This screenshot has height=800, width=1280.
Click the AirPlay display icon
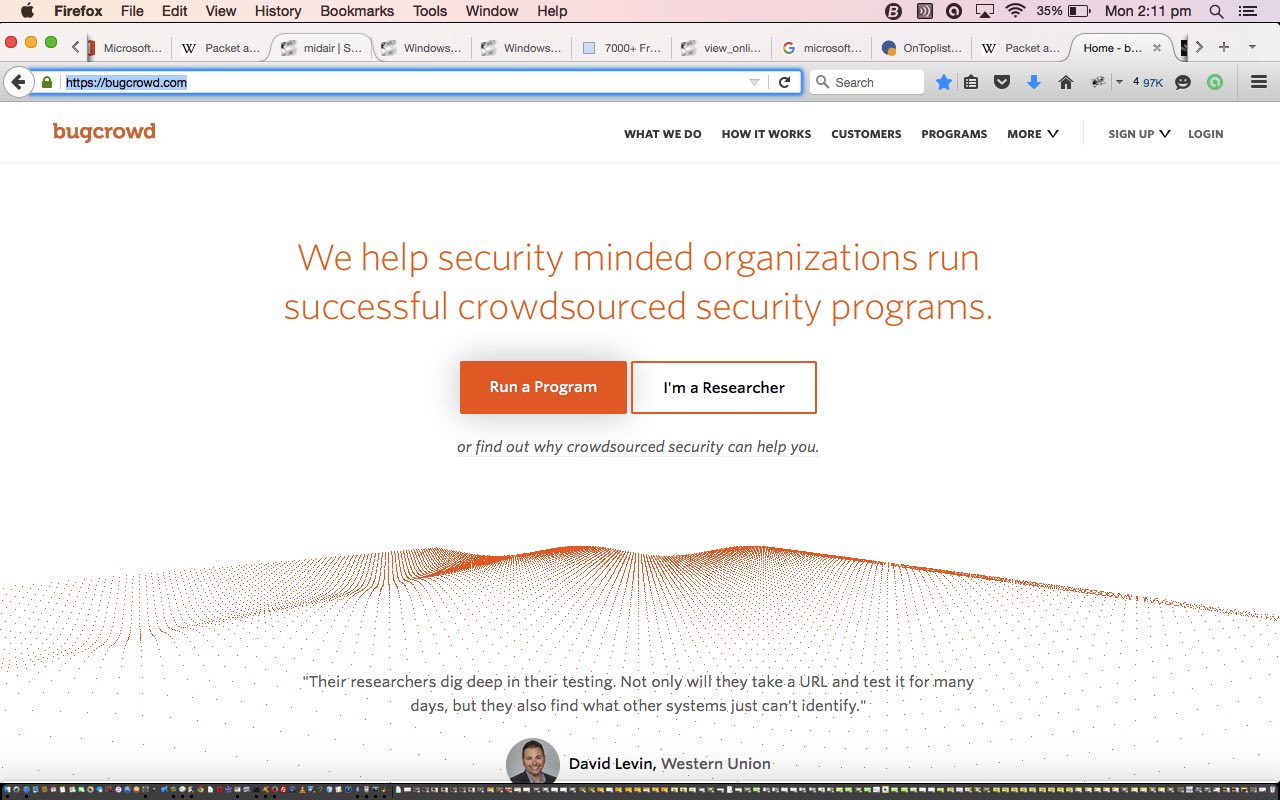[985, 11]
